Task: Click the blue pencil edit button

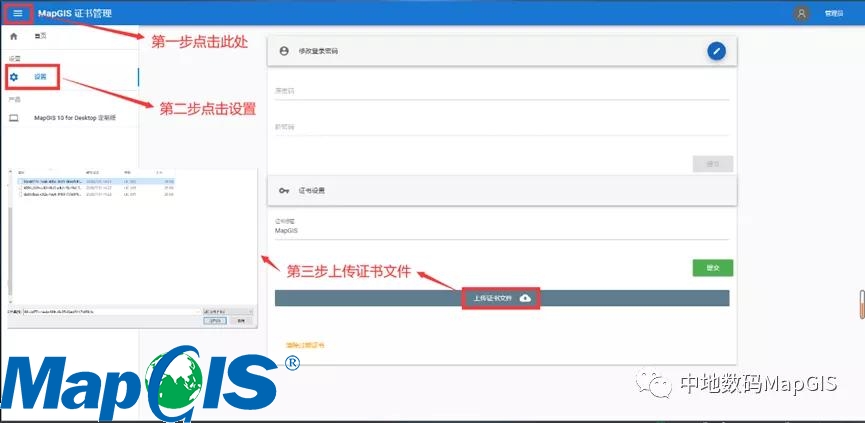Action: tap(717, 51)
